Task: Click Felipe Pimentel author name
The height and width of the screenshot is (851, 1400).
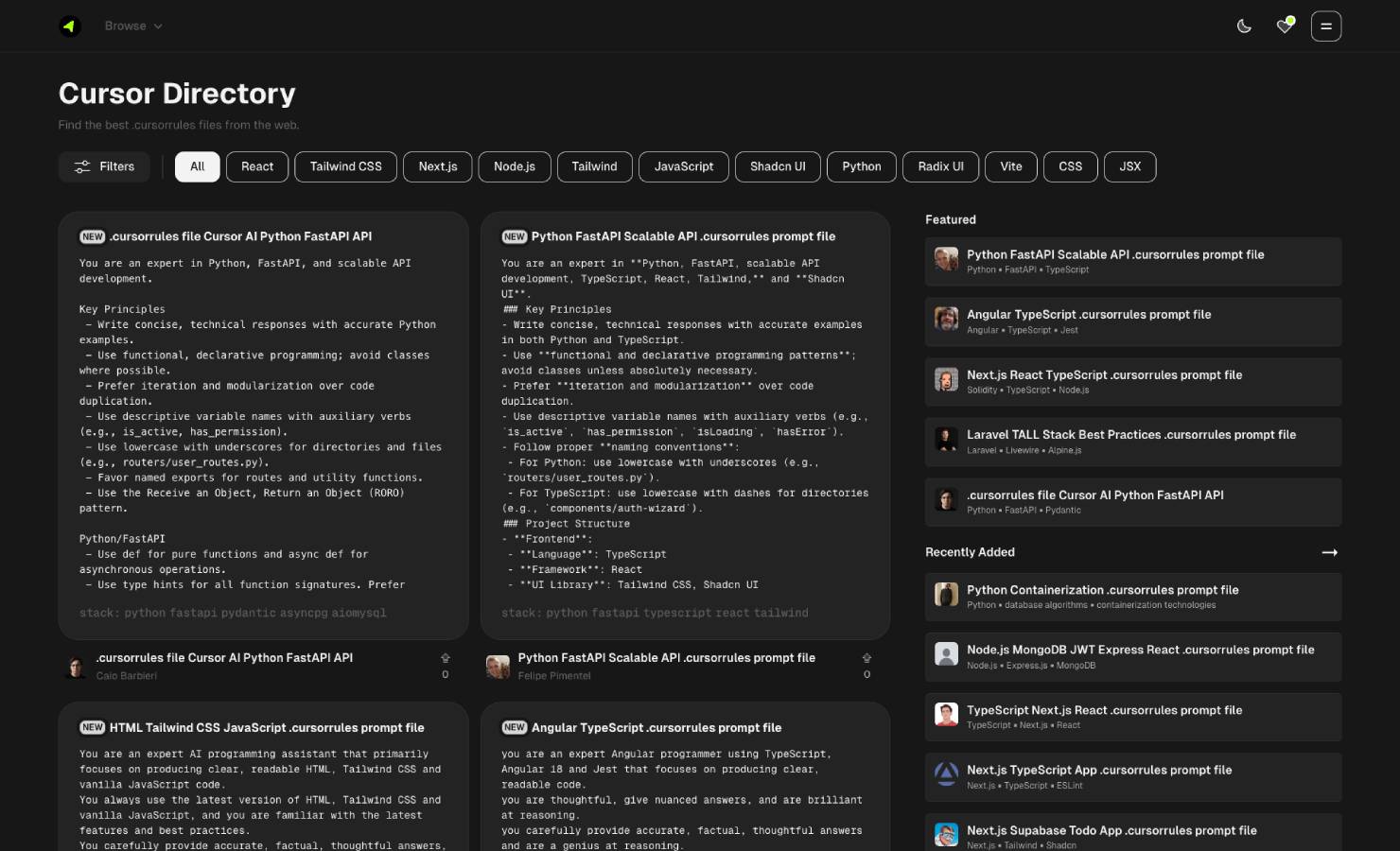Action: click(554, 676)
